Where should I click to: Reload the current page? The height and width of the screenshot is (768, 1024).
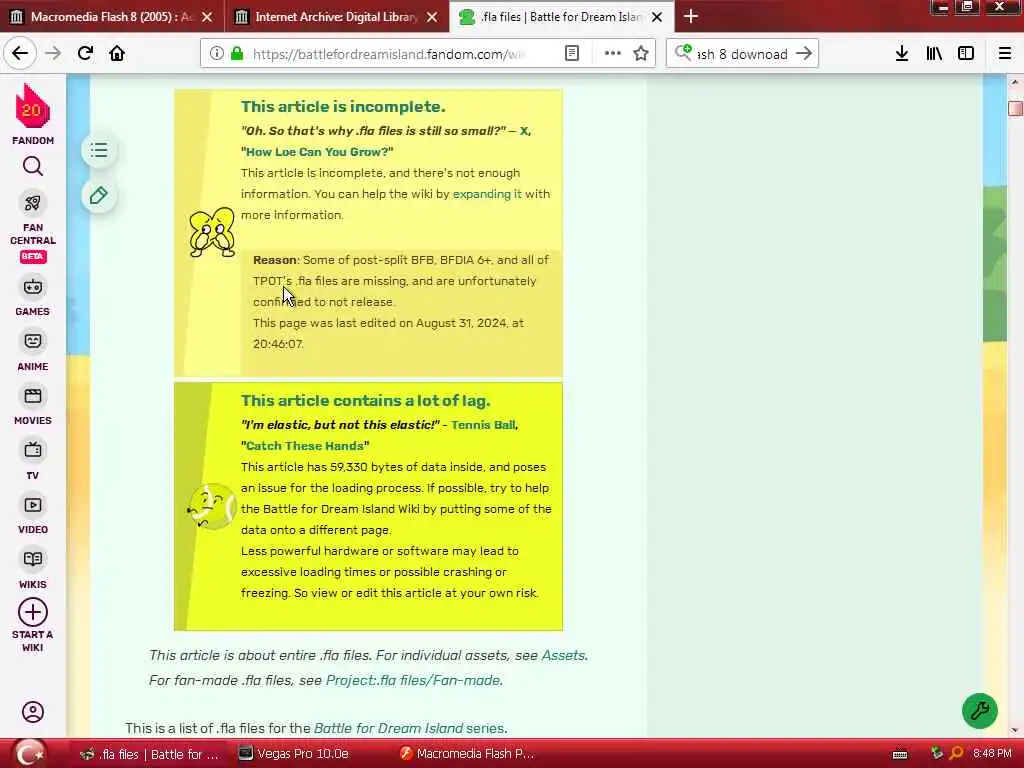coord(85,54)
